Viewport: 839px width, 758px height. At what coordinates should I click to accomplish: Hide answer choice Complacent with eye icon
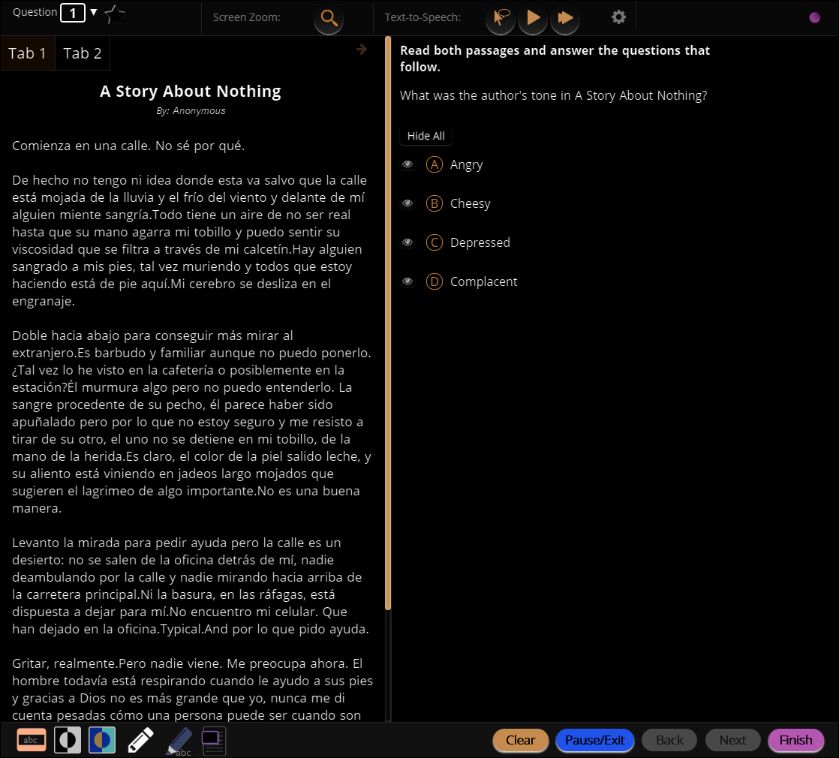click(407, 281)
